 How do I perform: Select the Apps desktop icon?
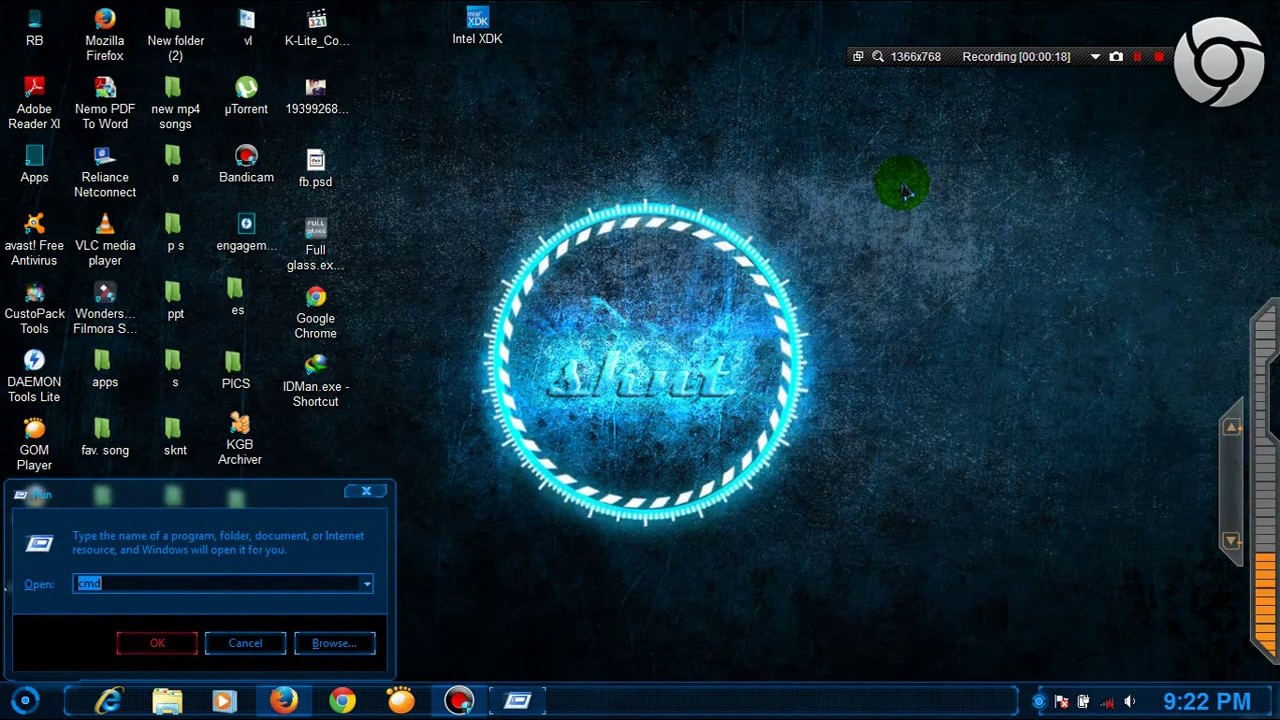tap(34, 164)
